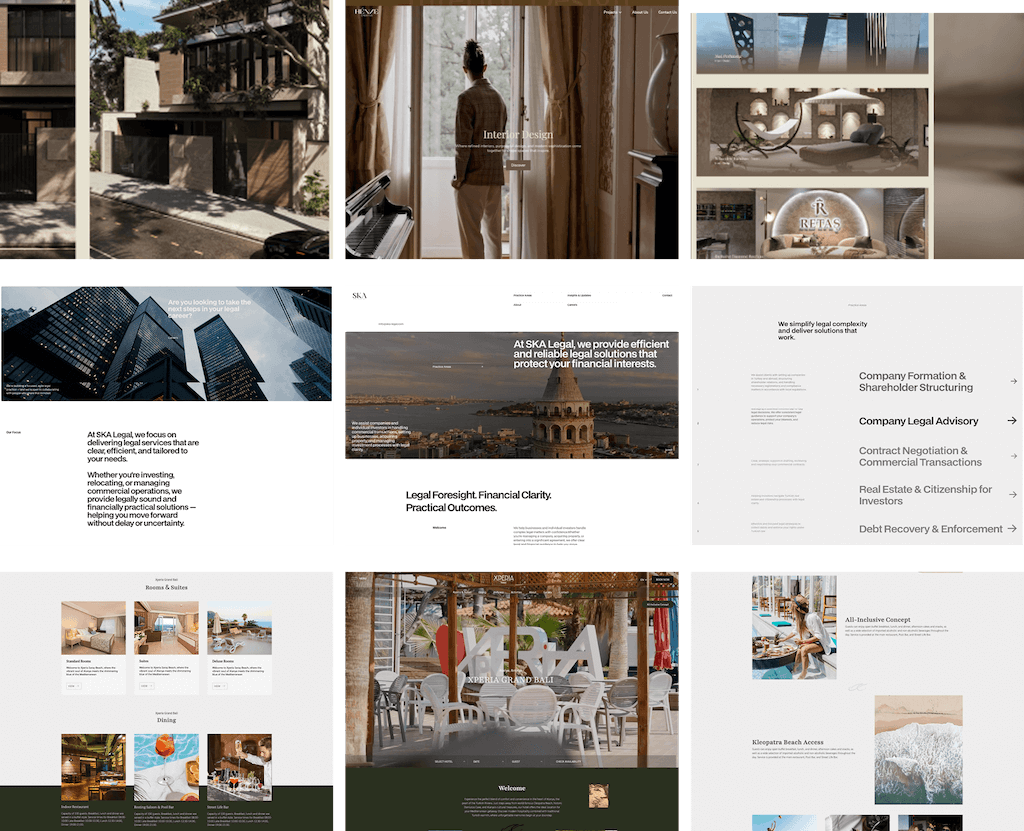Screen dimensions: 1024x831
Task: Click the Retaş lobby project image
Action: pyautogui.click(x=811, y=223)
